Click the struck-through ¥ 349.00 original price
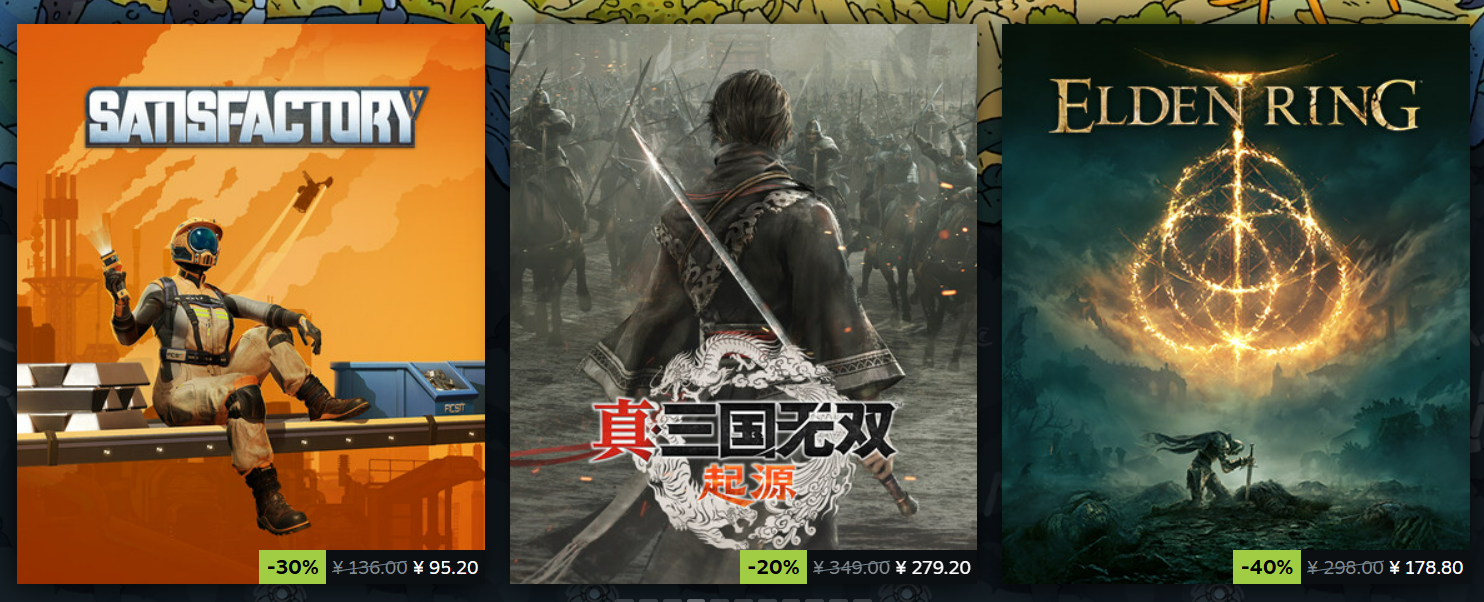The height and width of the screenshot is (602, 1484). click(851, 568)
